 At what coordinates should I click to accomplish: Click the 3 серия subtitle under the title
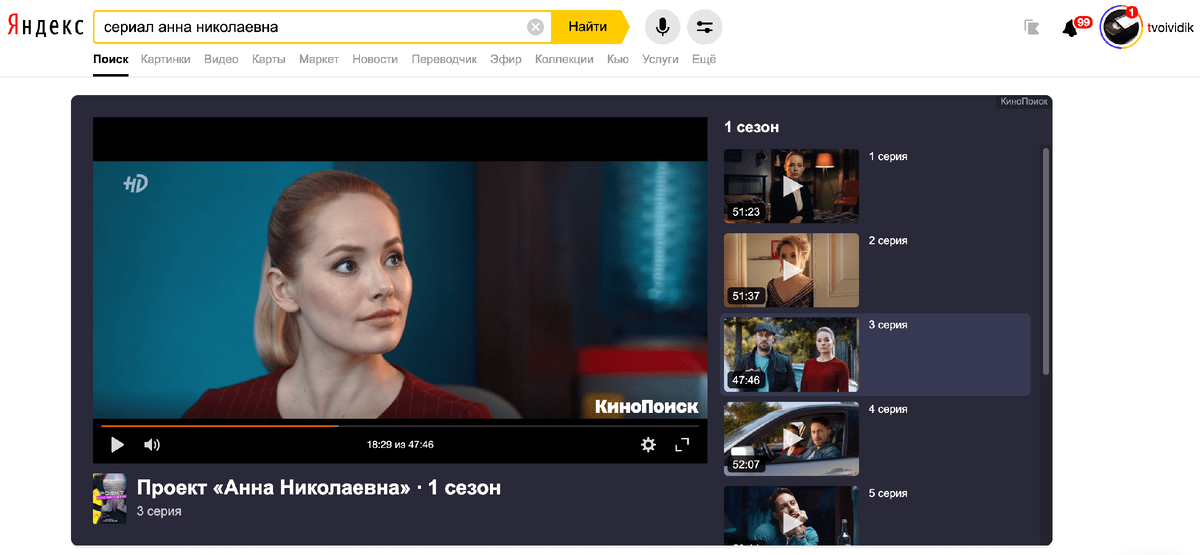[x=159, y=511]
